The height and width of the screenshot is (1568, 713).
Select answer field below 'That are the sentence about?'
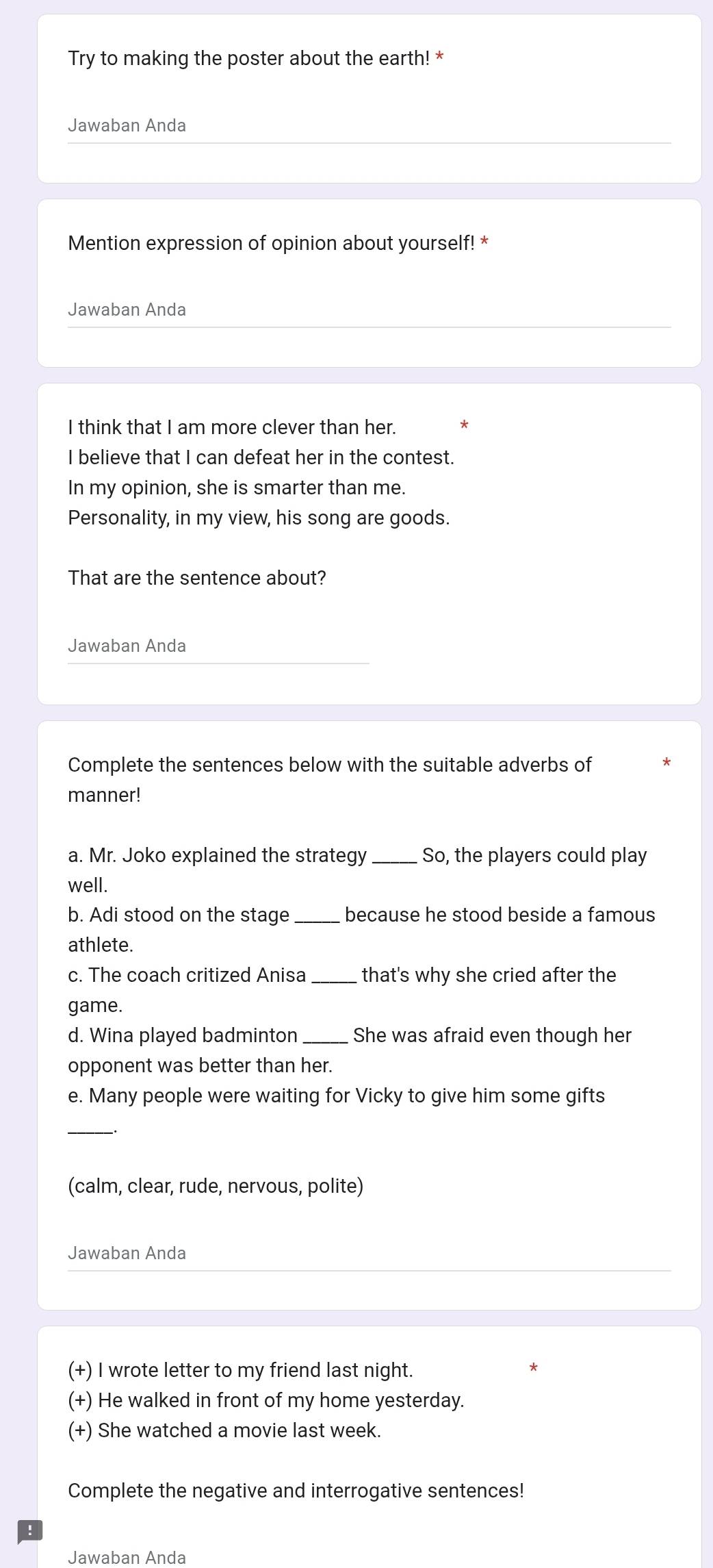pos(218,646)
